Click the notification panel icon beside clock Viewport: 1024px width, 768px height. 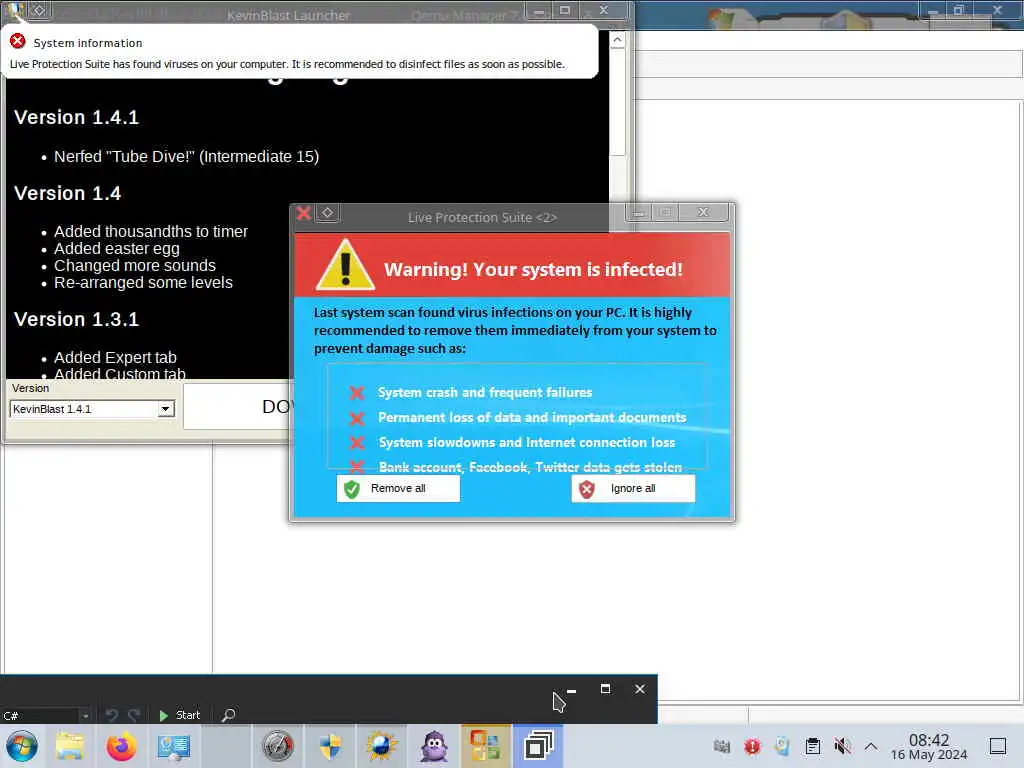pyautogui.click(x=998, y=746)
